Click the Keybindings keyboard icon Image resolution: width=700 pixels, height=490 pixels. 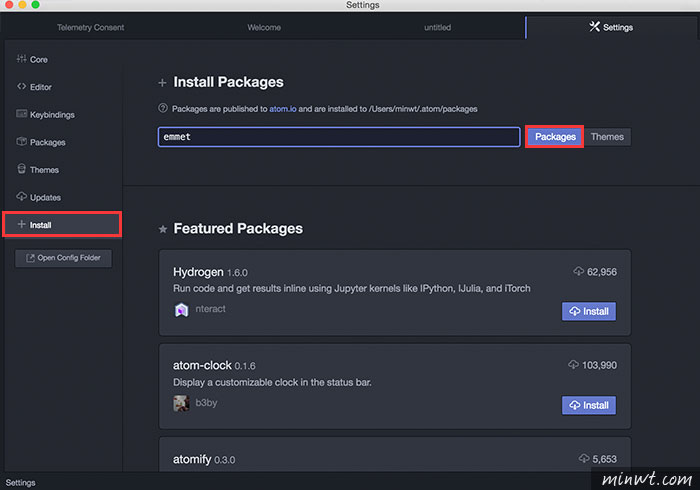[21, 113]
